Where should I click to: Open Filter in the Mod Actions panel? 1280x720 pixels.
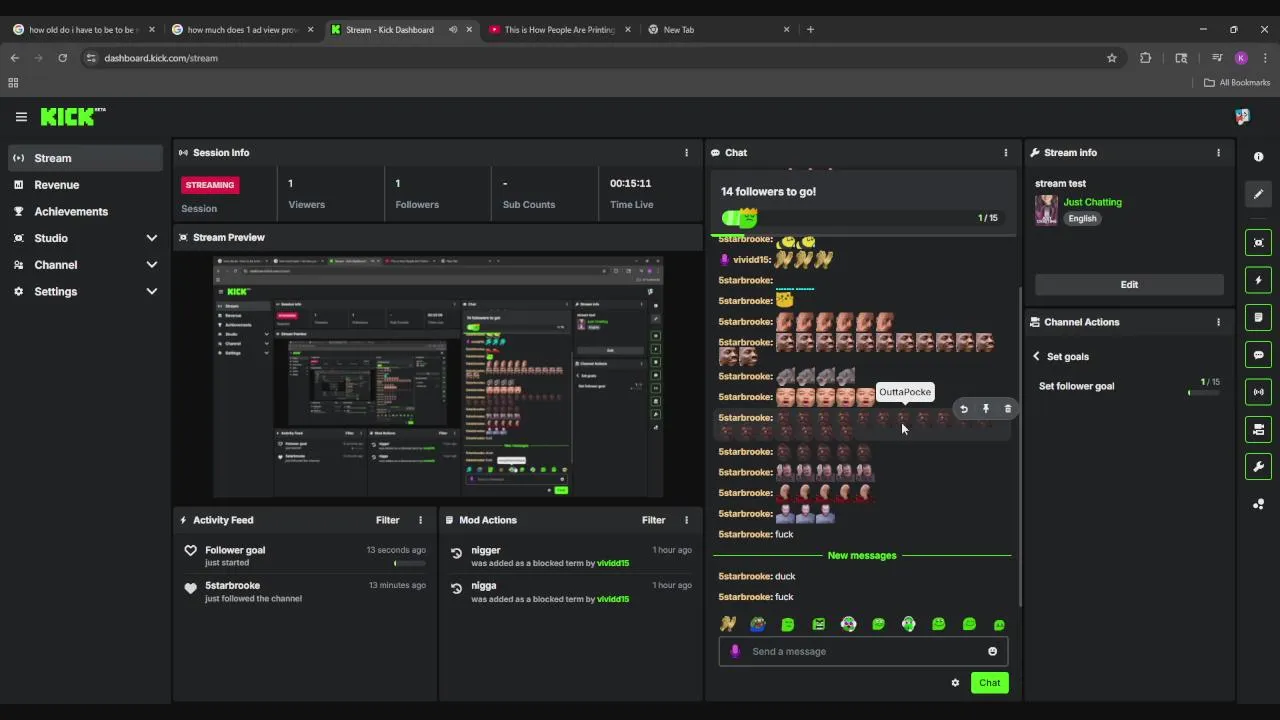click(653, 520)
